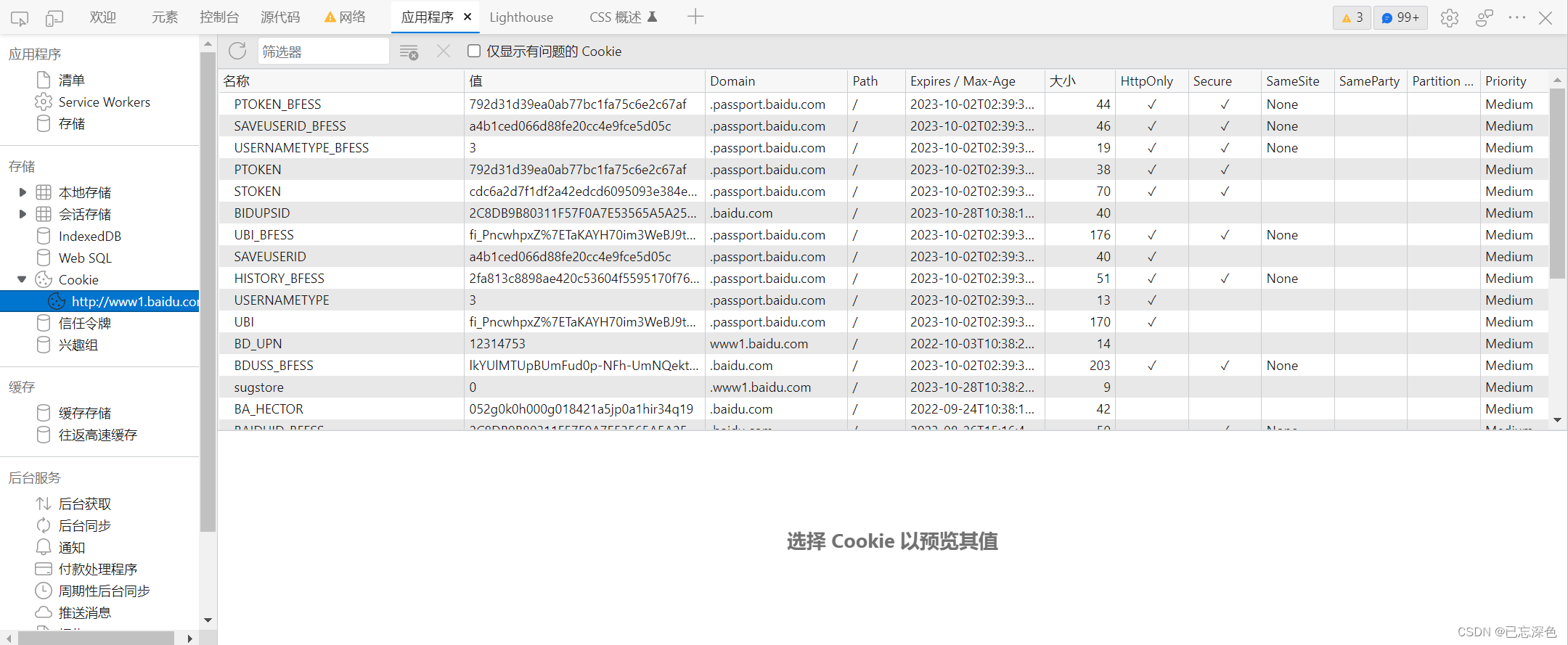
Task: Open 兴趣组 item
Action: coord(78,345)
